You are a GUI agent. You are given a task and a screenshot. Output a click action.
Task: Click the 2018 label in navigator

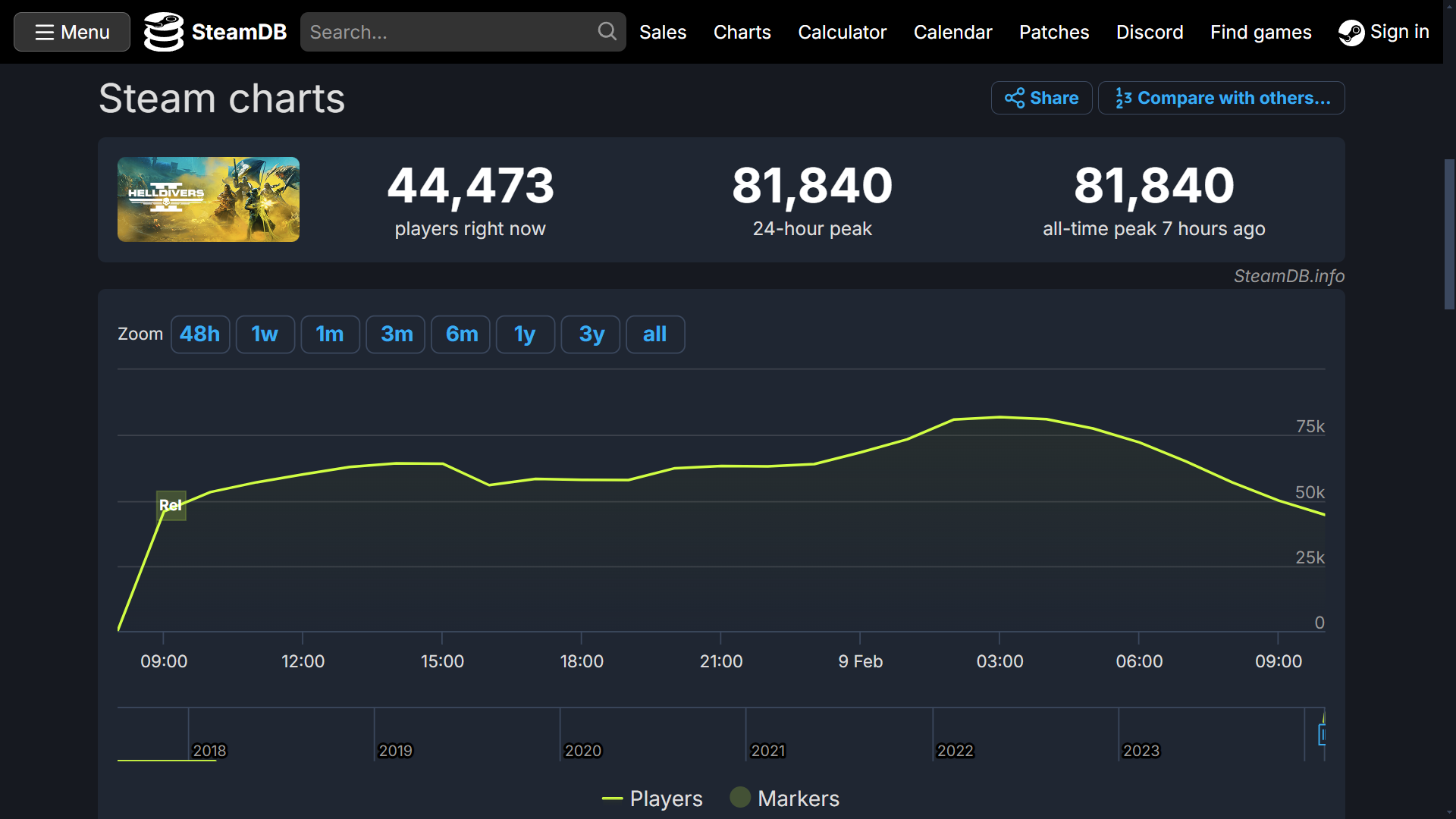tap(209, 751)
